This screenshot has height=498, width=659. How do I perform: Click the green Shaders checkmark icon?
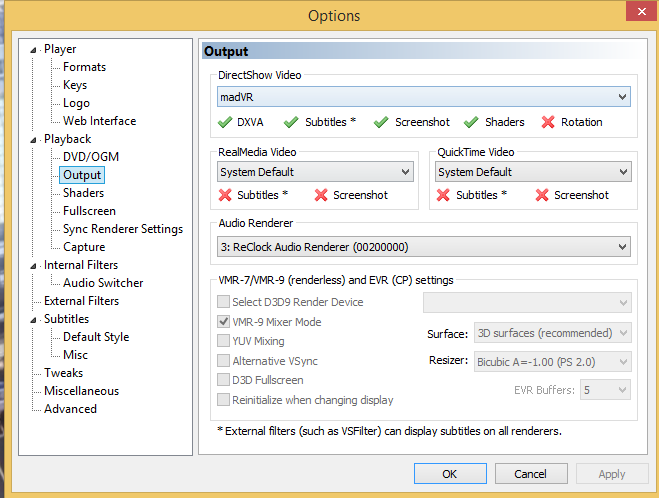pyautogui.click(x=471, y=122)
